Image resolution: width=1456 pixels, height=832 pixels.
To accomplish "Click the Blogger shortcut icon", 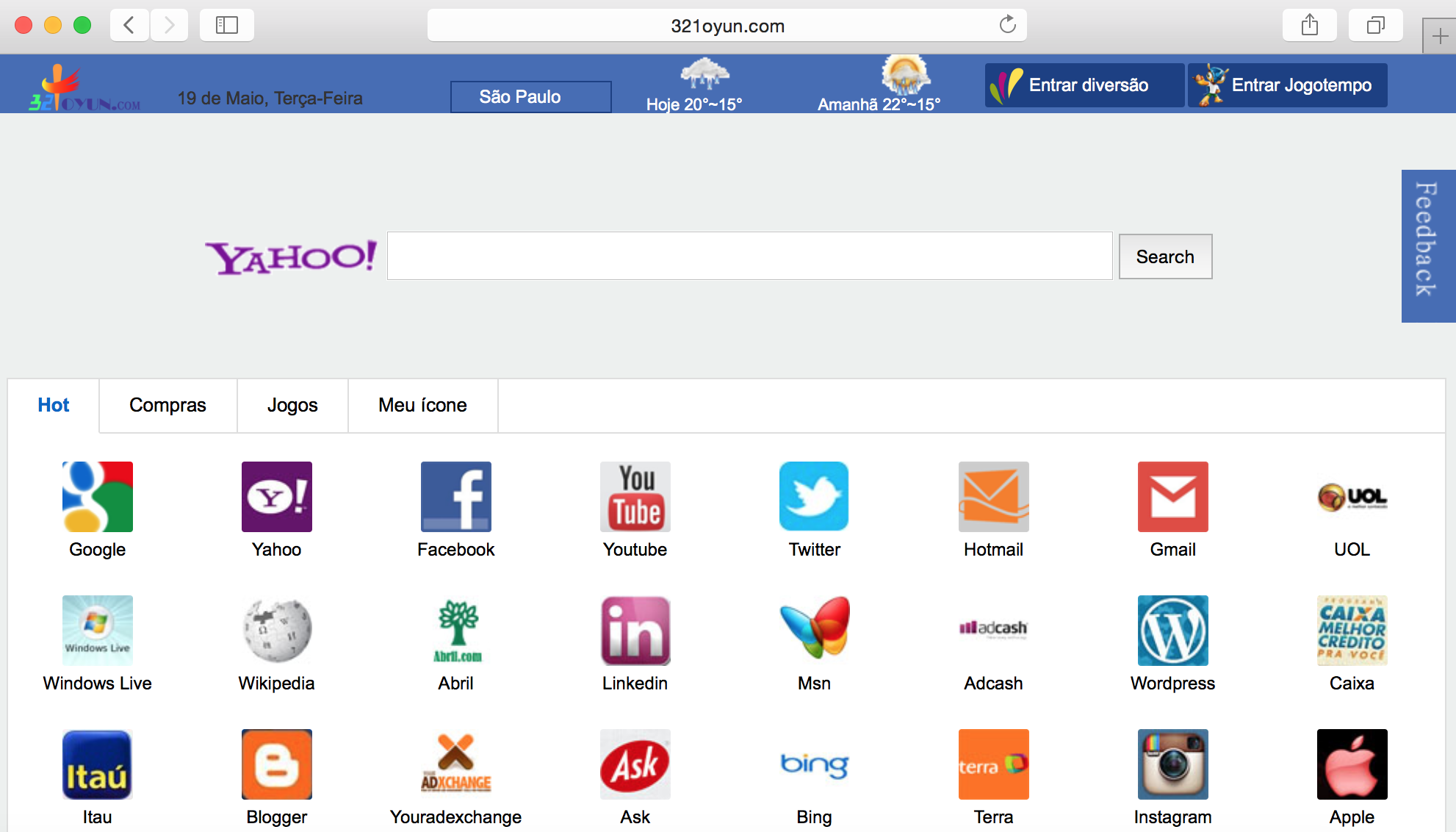I will (276, 764).
